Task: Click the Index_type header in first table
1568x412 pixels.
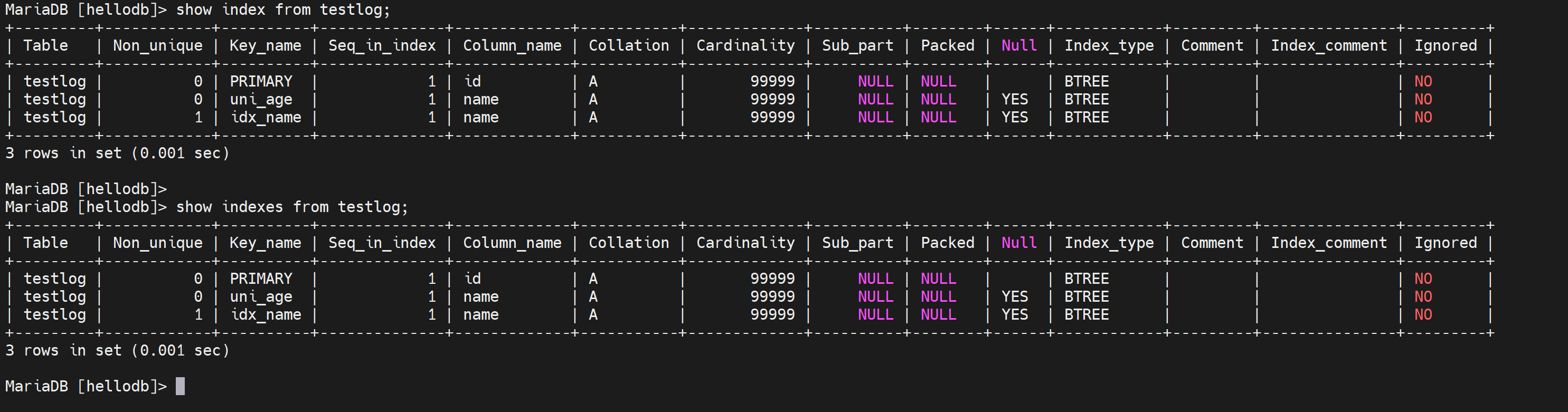Action: [1109, 46]
